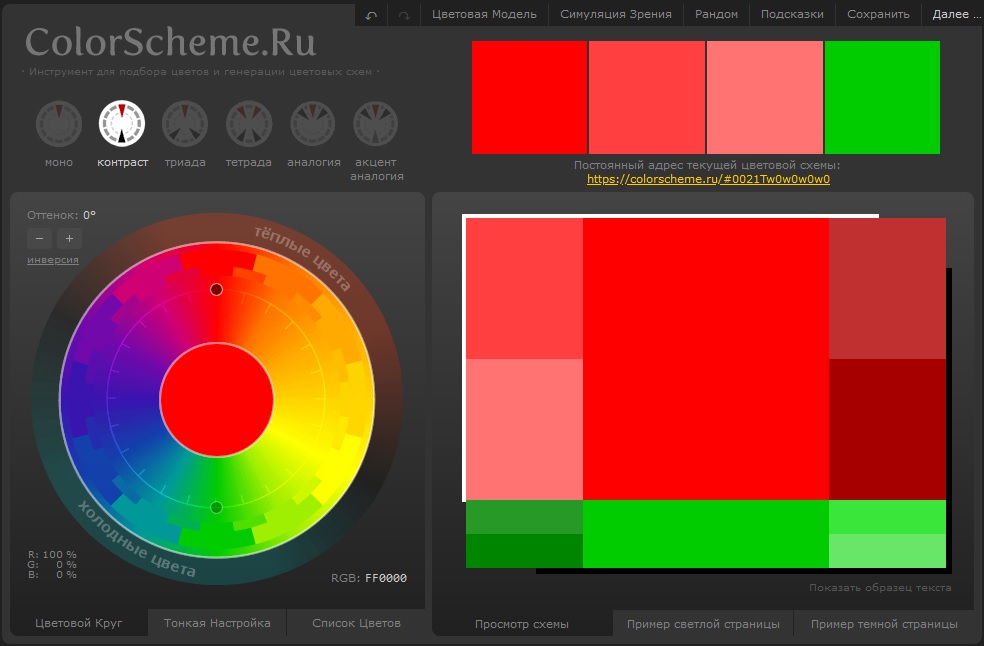This screenshot has height=646, width=984.
Task: Click the инверсия link
Action: [53, 260]
